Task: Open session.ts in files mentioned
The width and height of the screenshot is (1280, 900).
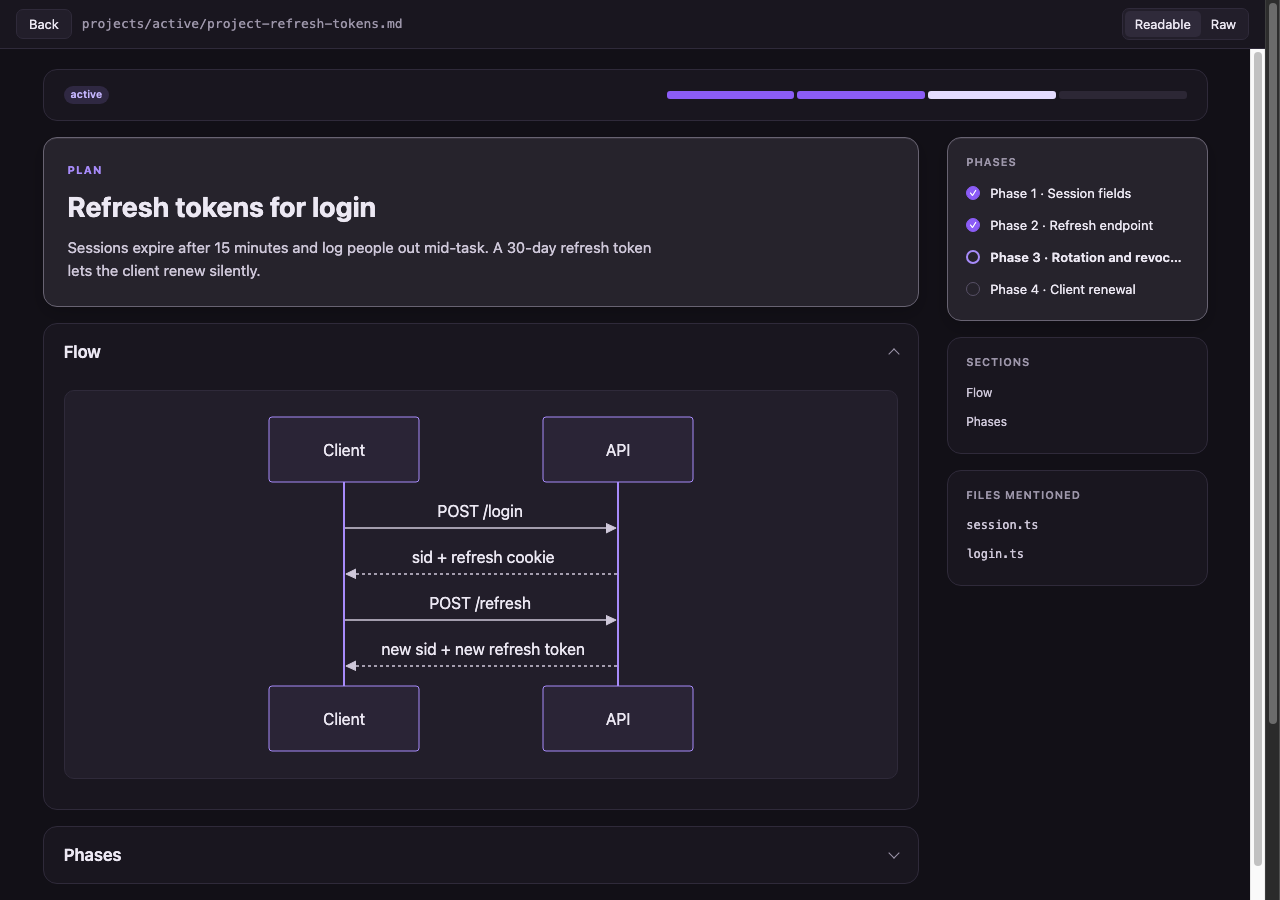Action: click(x=1002, y=525)
